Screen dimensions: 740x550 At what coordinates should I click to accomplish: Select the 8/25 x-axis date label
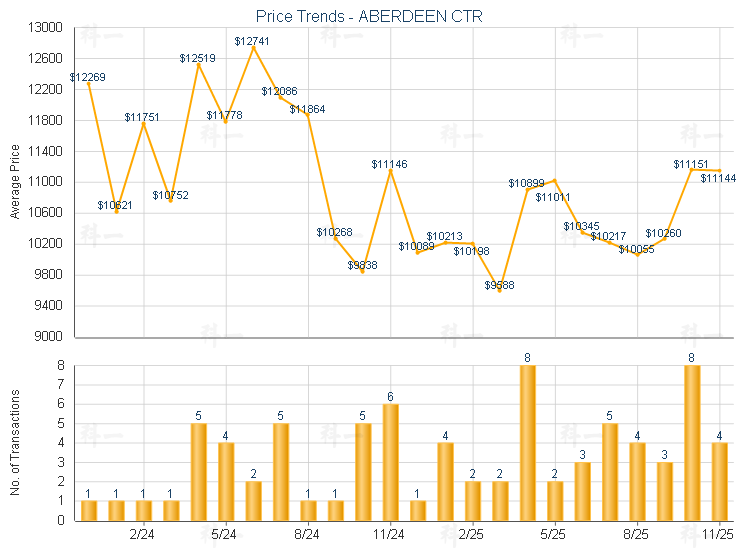coord(636,535)
